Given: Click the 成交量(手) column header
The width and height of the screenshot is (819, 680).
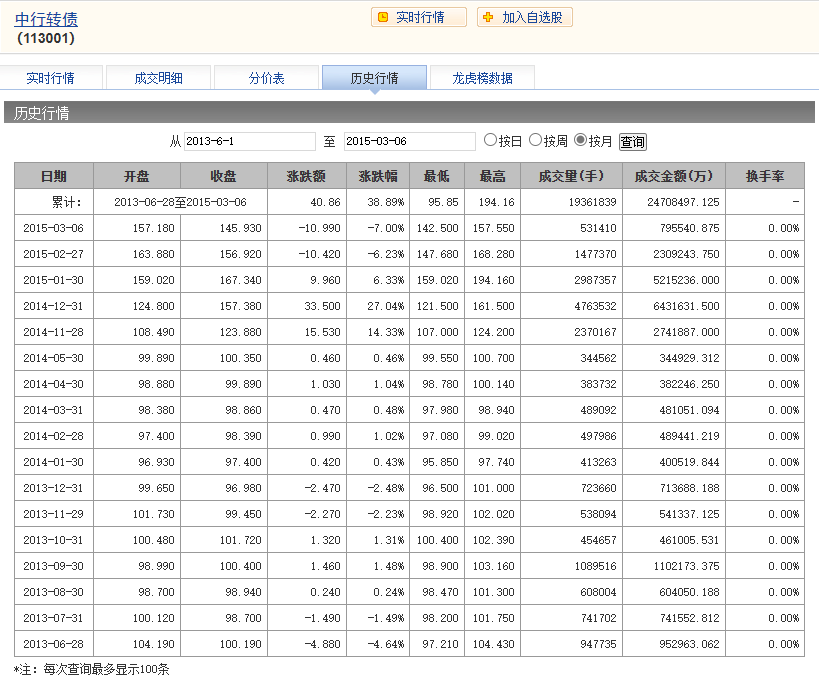Looking at the screenshot, I should pos(572,176).
